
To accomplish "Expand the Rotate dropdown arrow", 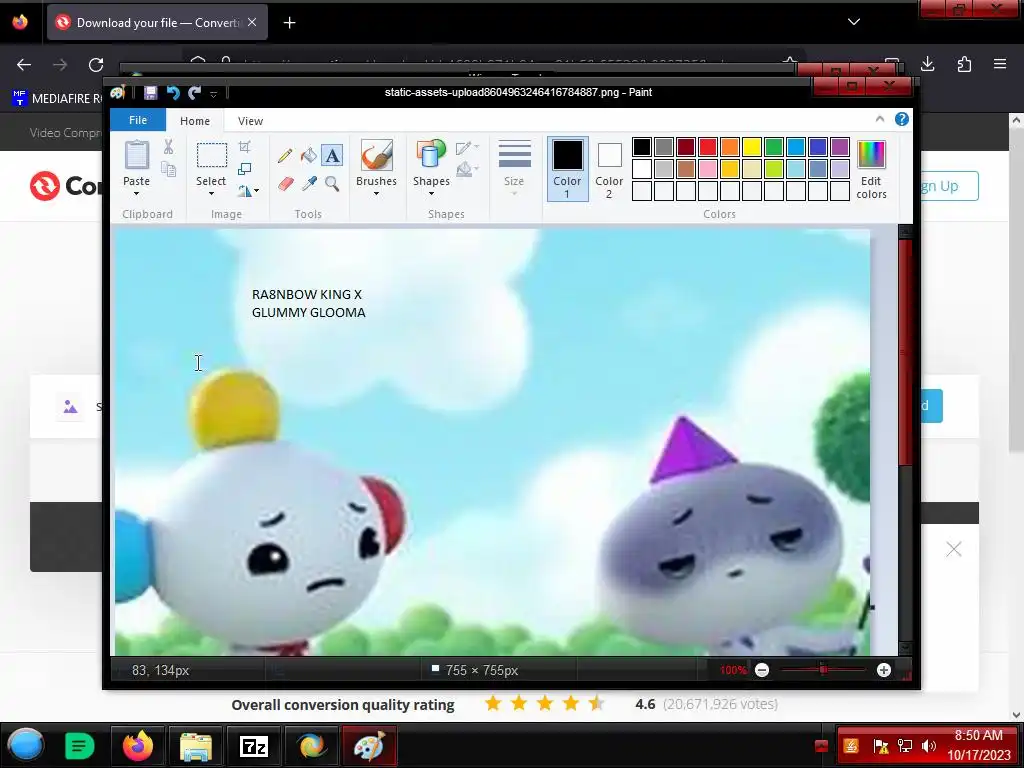I will pos(256,191).
